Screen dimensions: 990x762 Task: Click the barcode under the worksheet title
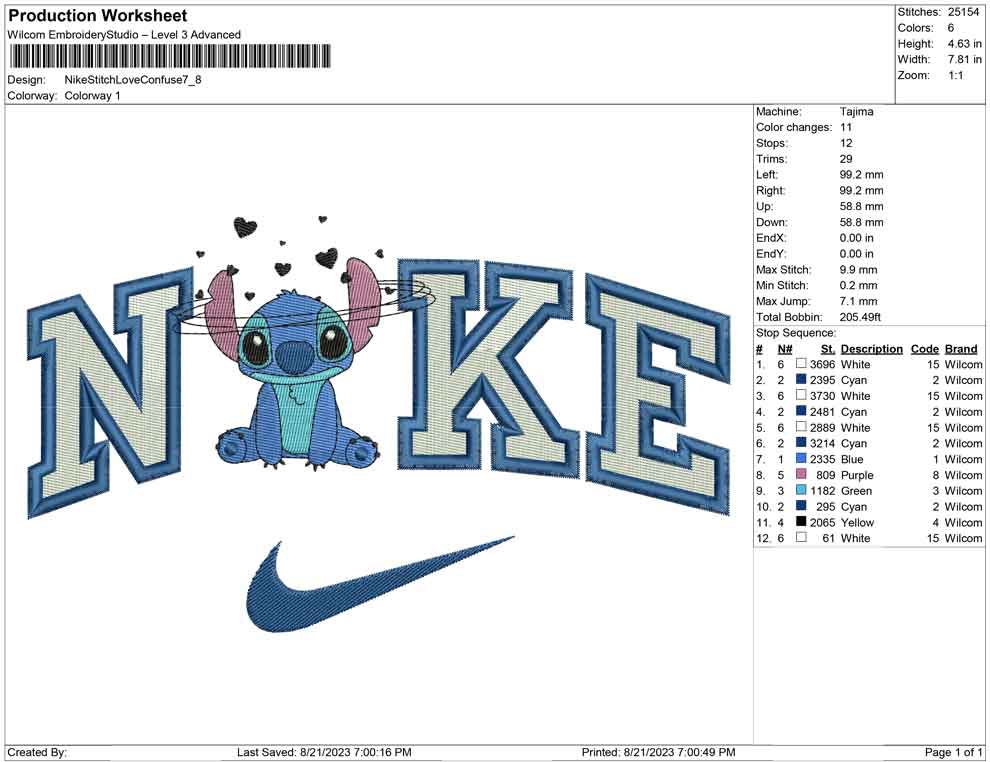169,56
